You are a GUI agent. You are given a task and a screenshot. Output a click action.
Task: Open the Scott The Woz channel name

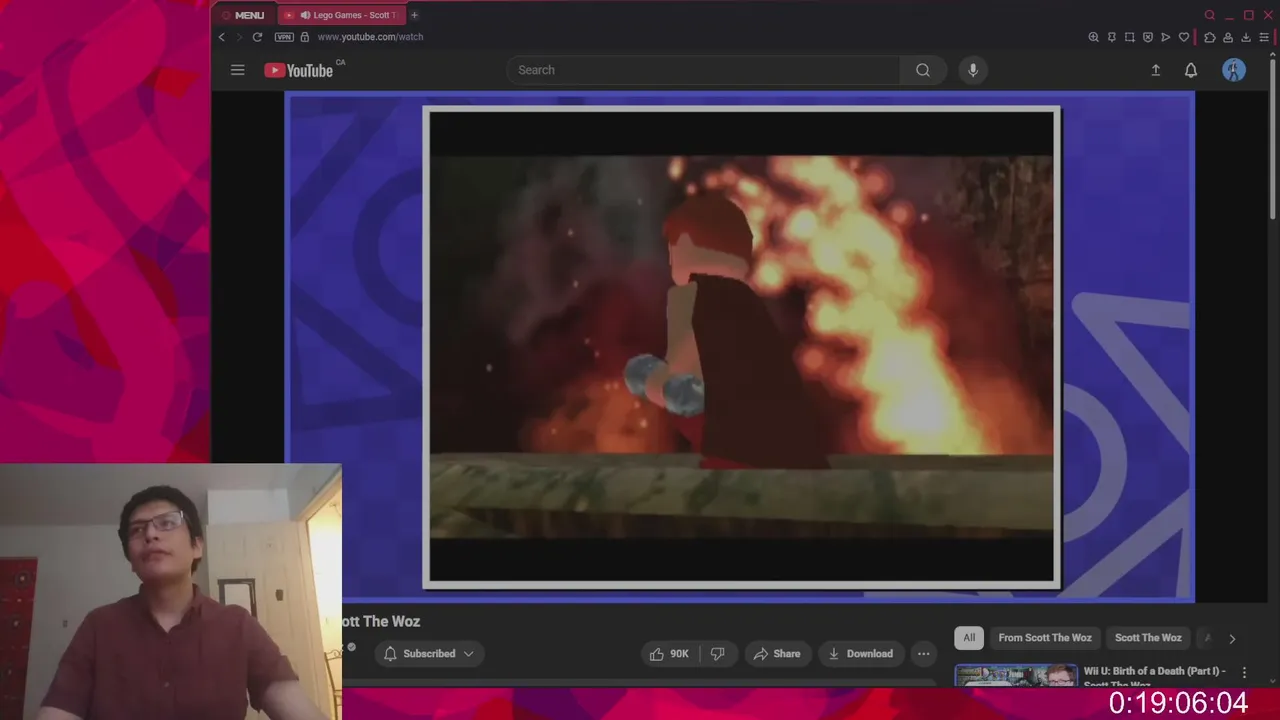(x=381, y=621)
